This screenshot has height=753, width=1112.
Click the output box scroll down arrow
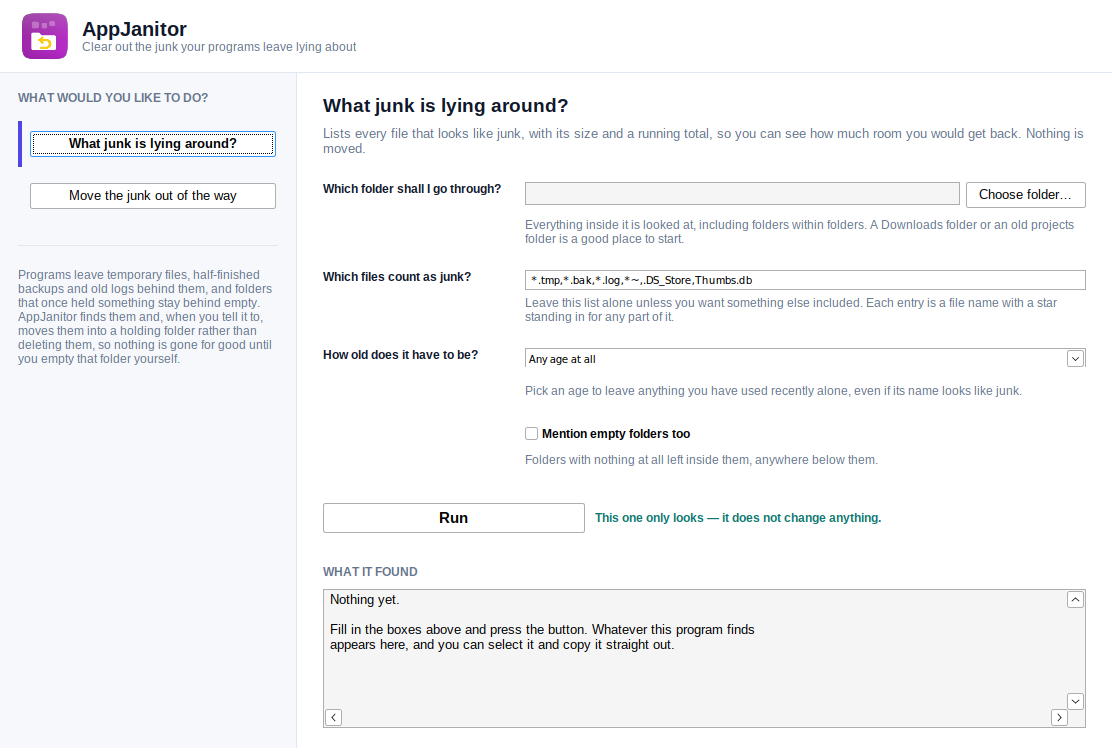click(1075, 701)
